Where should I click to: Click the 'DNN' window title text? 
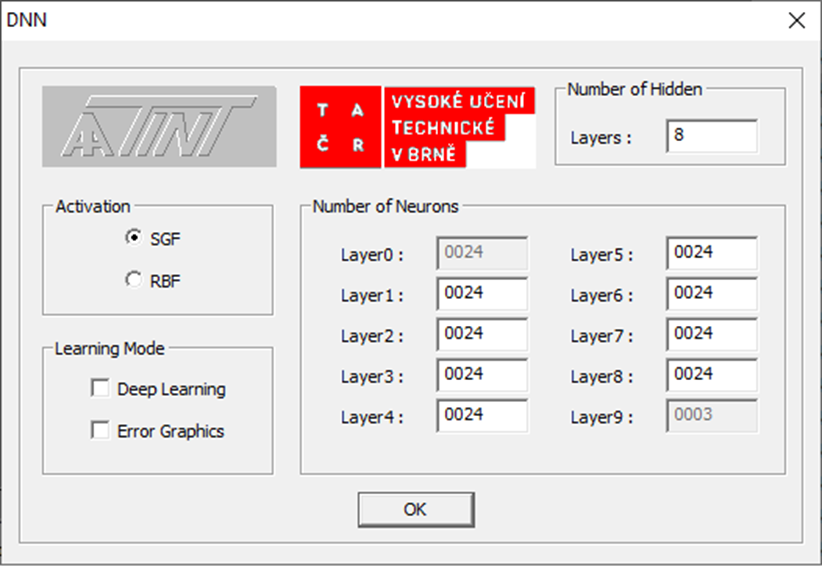coord(26,20)
